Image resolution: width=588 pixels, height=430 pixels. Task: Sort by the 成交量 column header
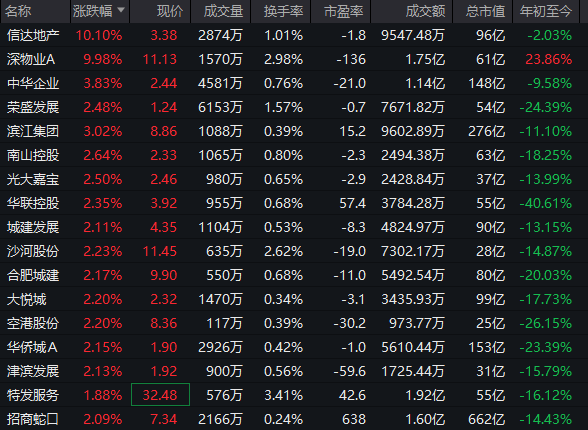(224, 12)
